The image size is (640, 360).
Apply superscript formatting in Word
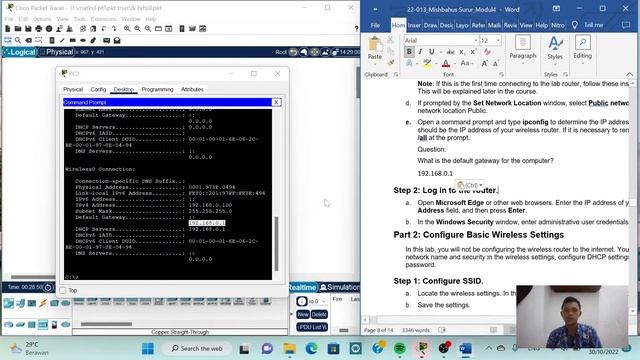click(x=473, y=52)
